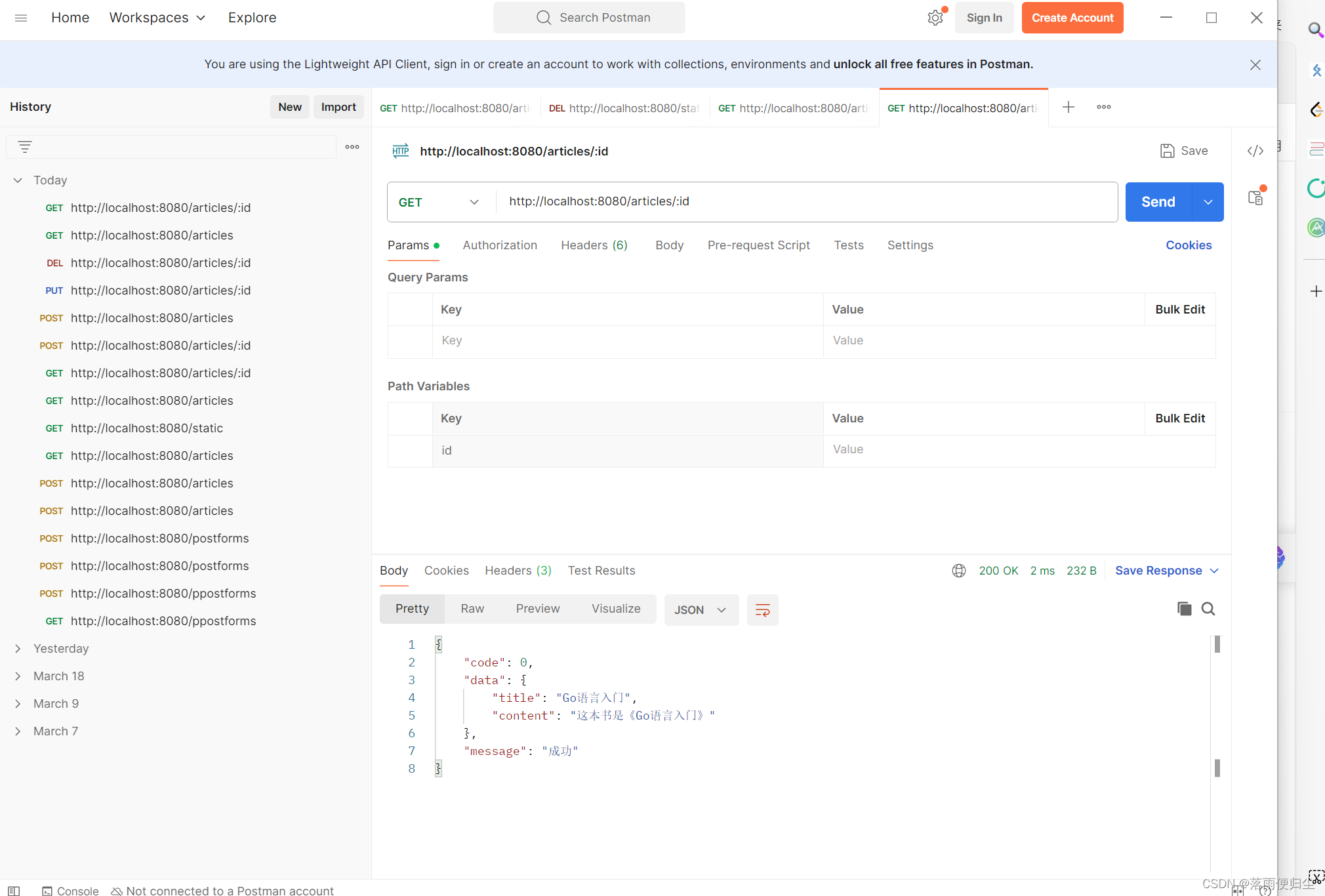The width and height of the screenshot is (1325, 896).
Task: Click the URL input field
Action: [x=805, y=201]
